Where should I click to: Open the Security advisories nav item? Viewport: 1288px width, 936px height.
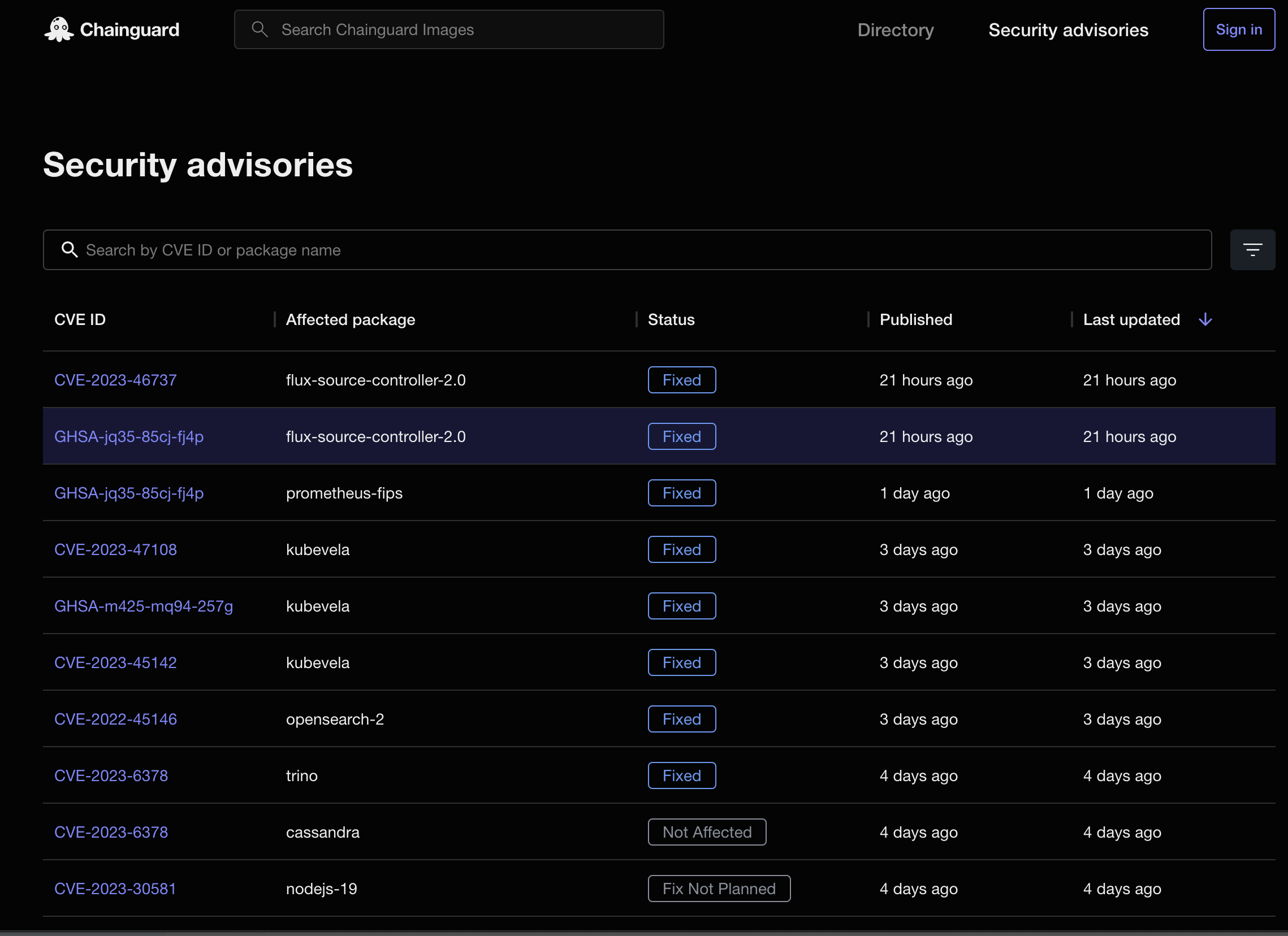1067,29
